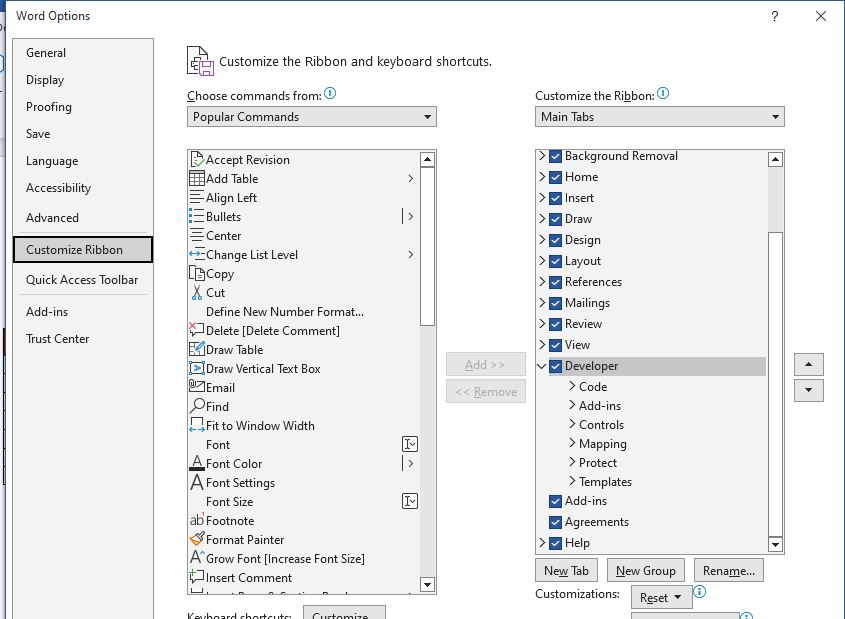Click the Font Color icon
Screen dimensions: 845x619
(x=197, y=464)
